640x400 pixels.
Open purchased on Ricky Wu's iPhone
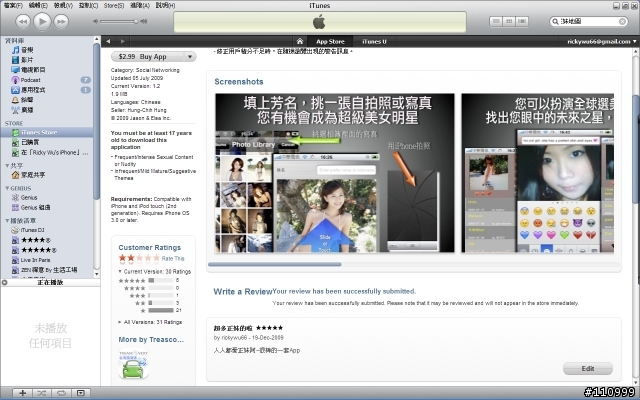tap(50, 152)
